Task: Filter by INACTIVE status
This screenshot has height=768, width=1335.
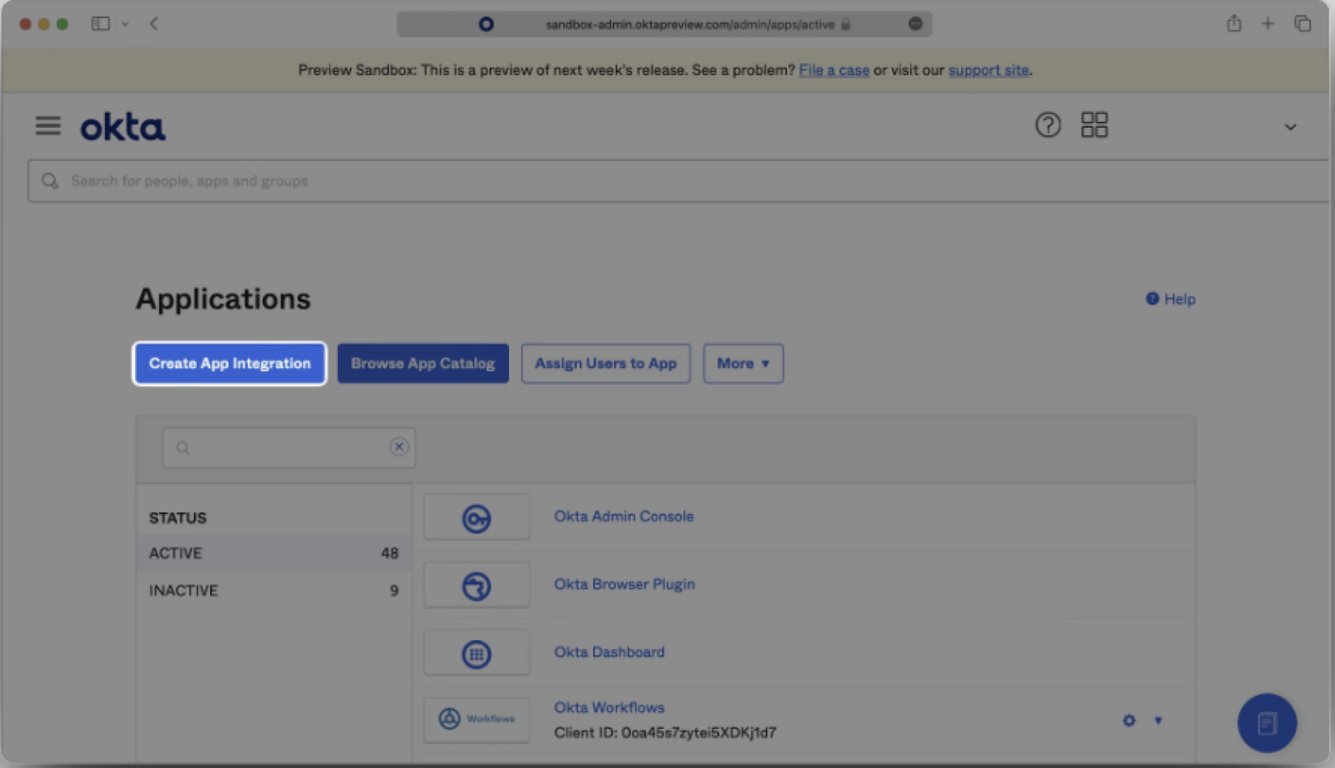Action: [274, 590]
